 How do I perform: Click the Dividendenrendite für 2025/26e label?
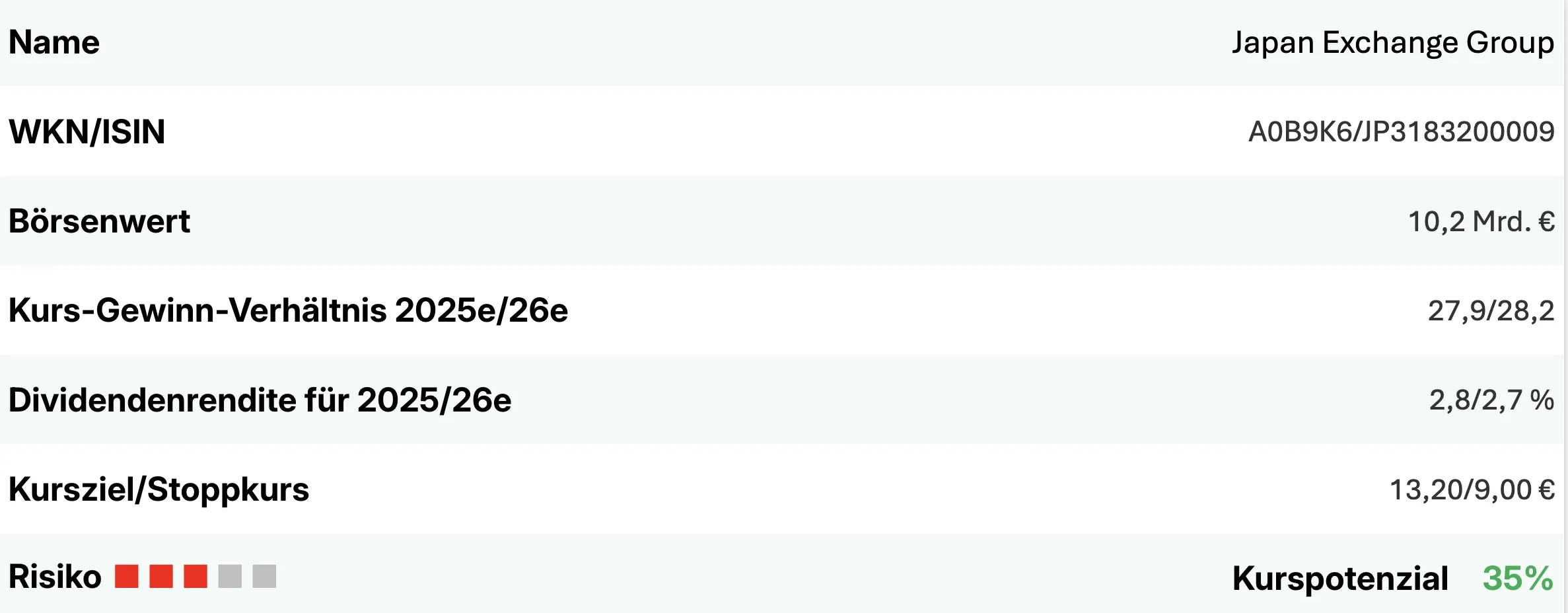pyautogui.click(x=260, y=400)
